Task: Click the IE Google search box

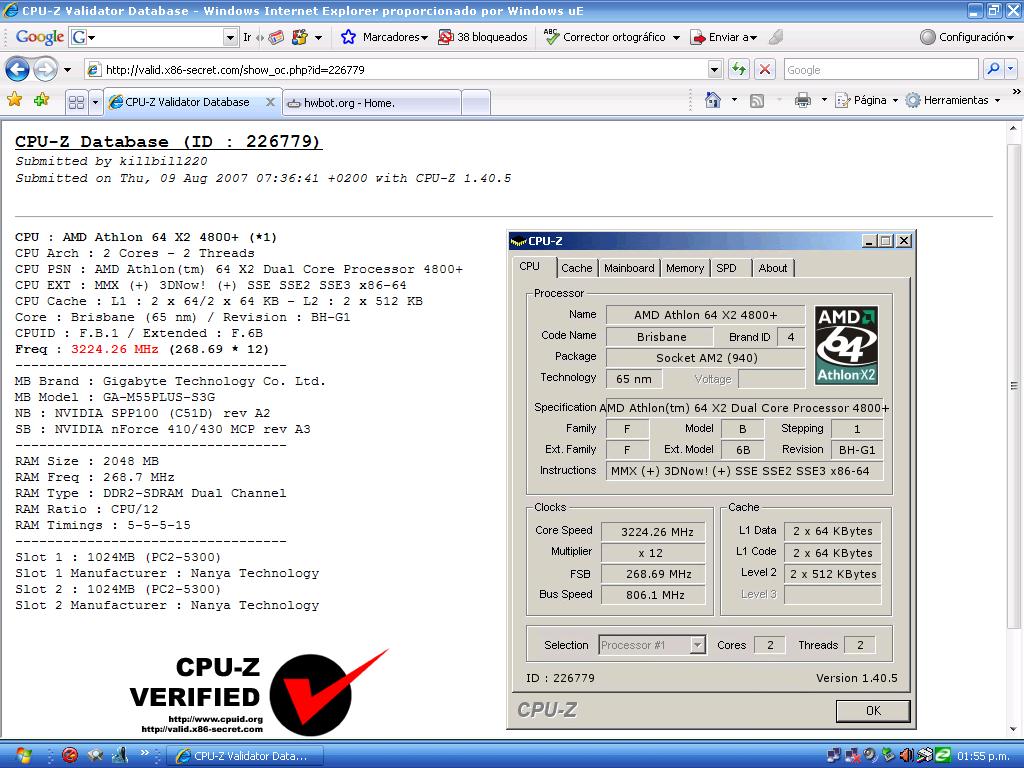Action: click(881, 69)
